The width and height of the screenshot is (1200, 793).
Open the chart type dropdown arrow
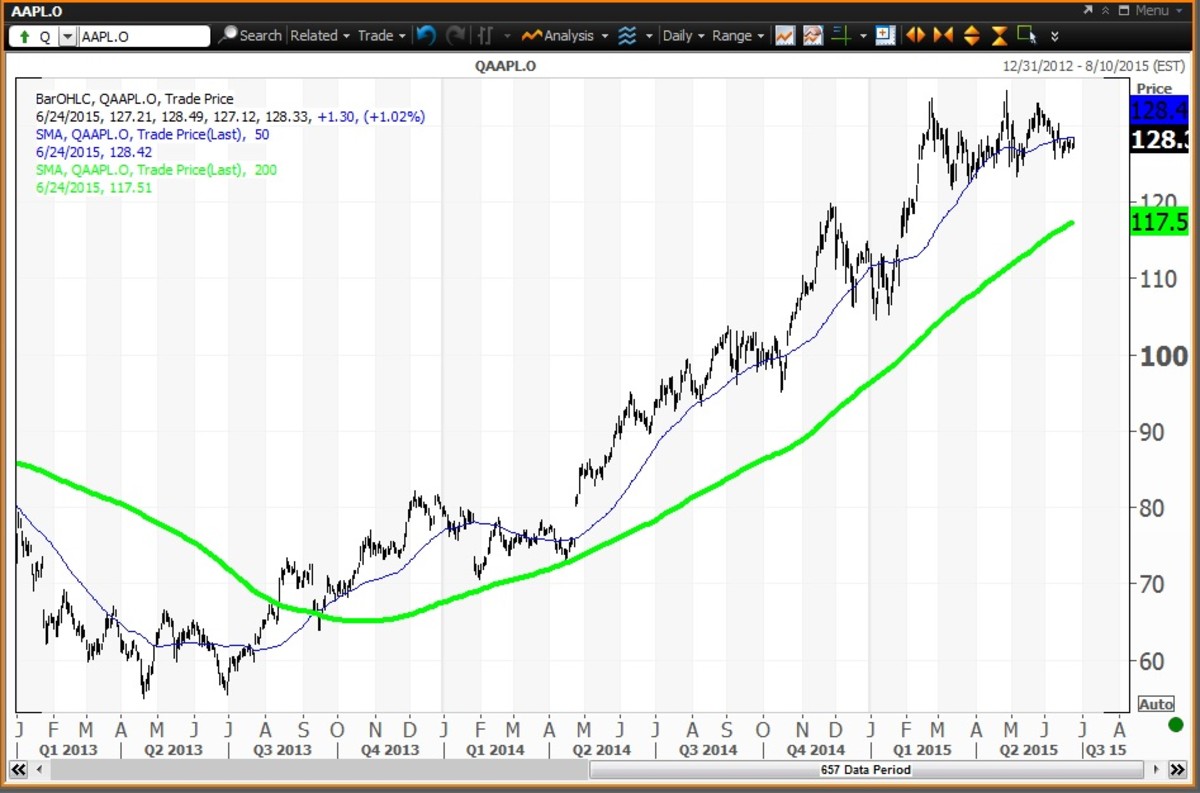tap(508, 36)
